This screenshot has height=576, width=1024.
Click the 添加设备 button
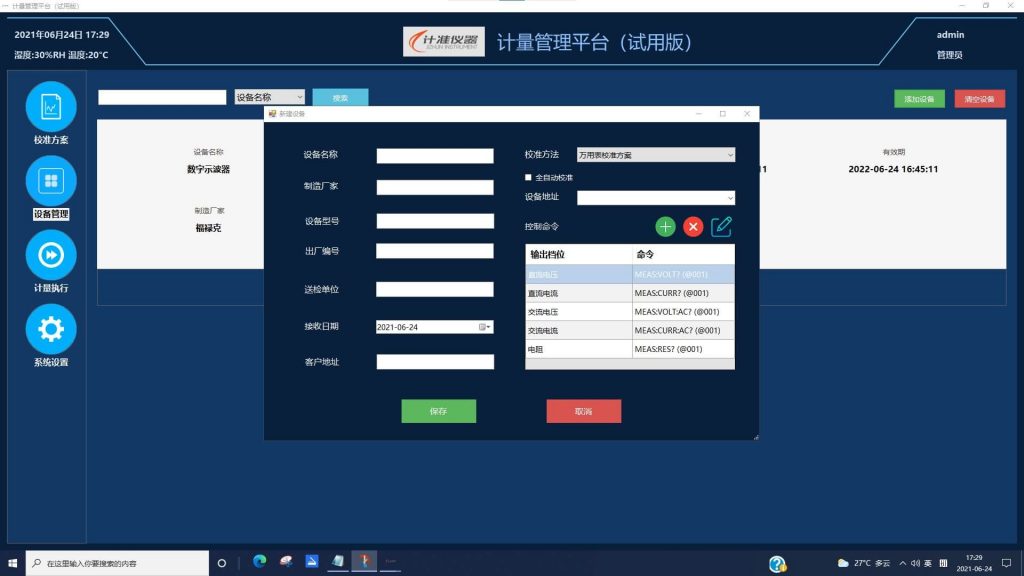[918, 99]
